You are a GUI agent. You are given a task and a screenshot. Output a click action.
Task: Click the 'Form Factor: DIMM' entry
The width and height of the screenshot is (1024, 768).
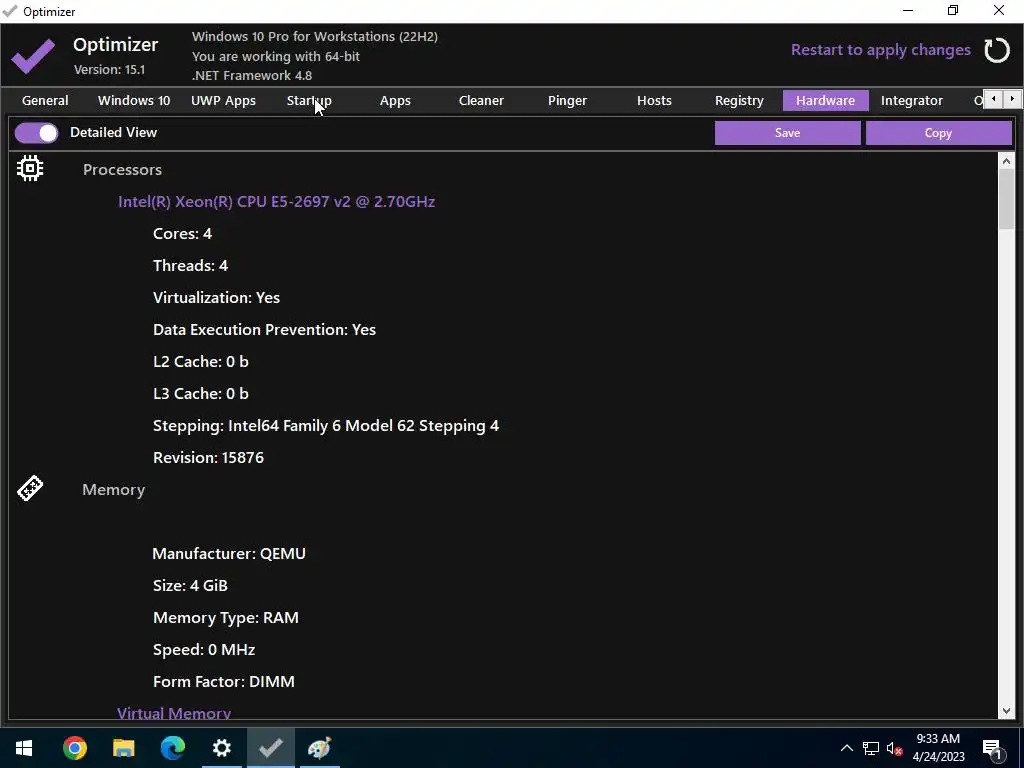click(223, 682)
